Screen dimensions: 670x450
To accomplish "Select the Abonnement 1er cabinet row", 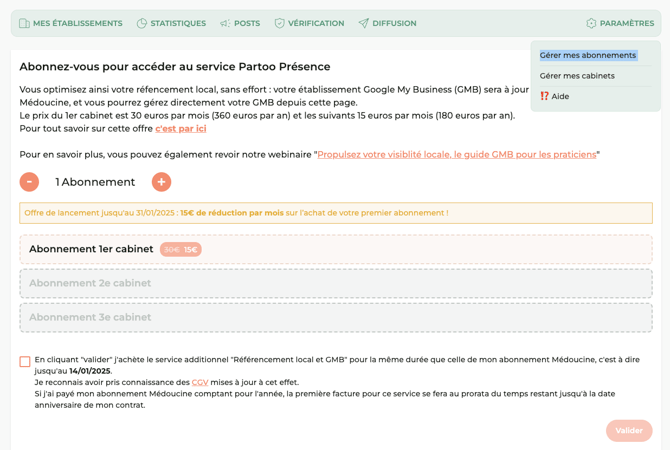I will [x=335, y=249].
